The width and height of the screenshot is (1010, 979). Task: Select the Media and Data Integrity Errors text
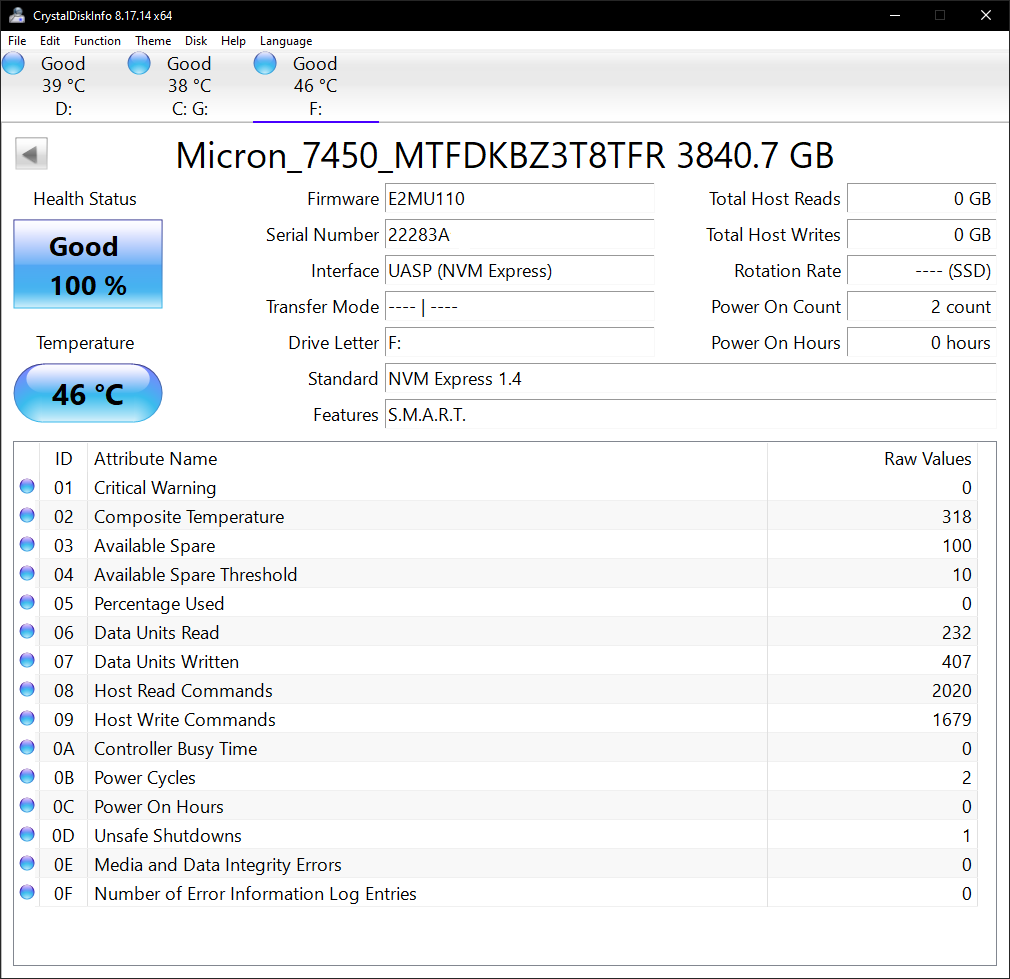[218, 864]
